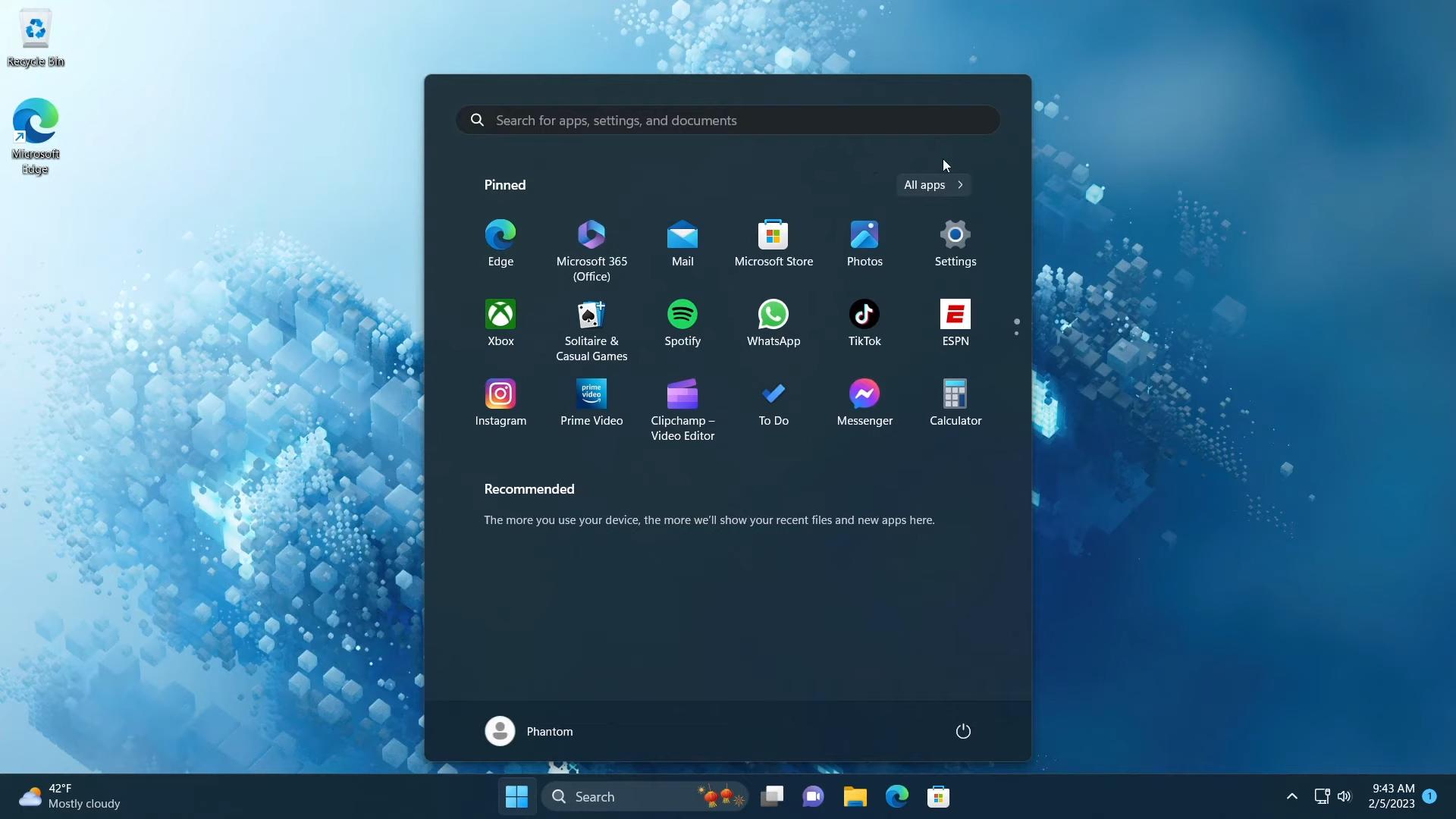This screenshot has height=819, width=1456.
Task: Open the pinned Edge app
Action: click(x=500, y=244)
